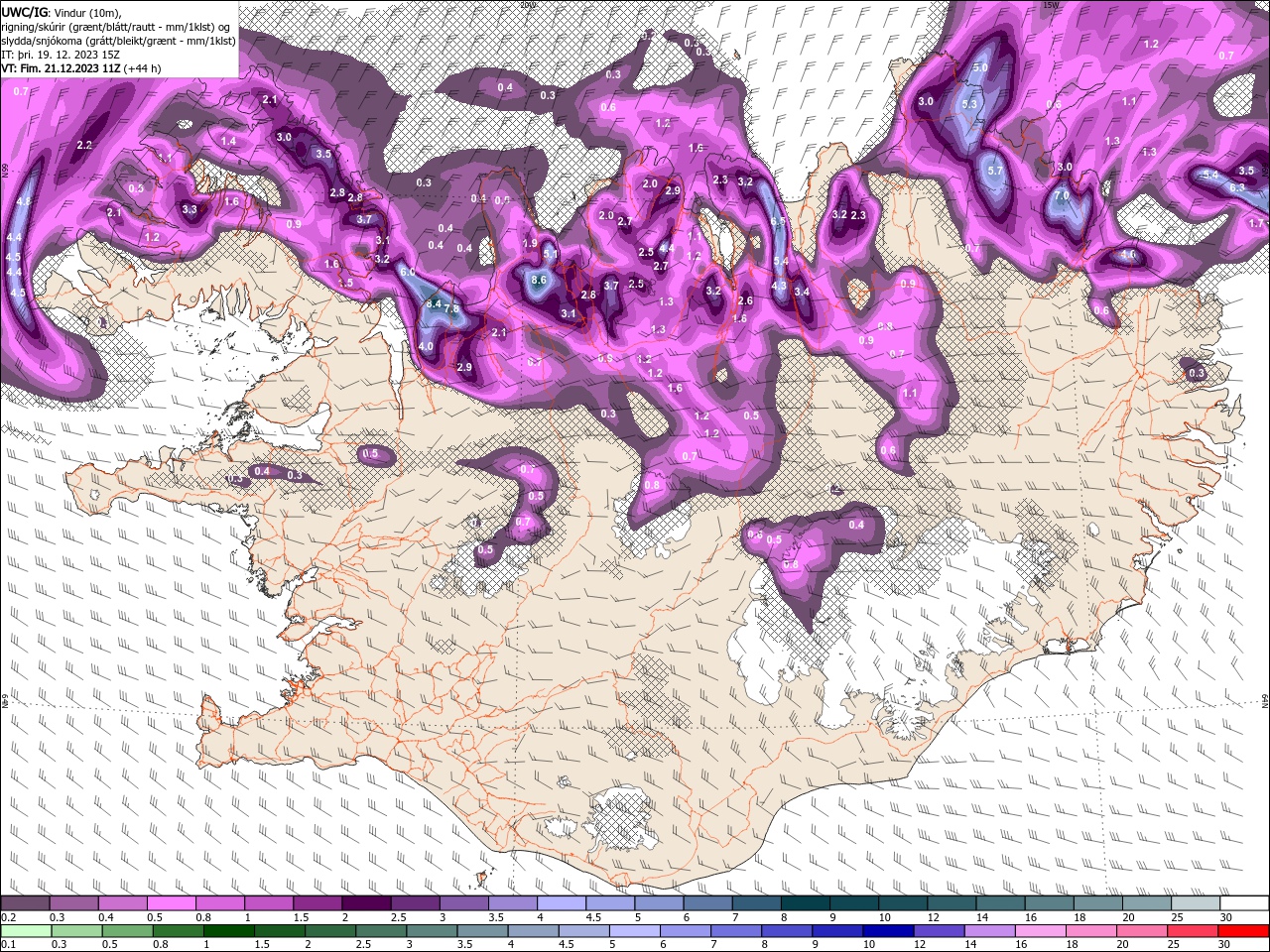
Task: Click the 'slydda/snjókoma' legend description line
Action: click(x=118, y=41)
